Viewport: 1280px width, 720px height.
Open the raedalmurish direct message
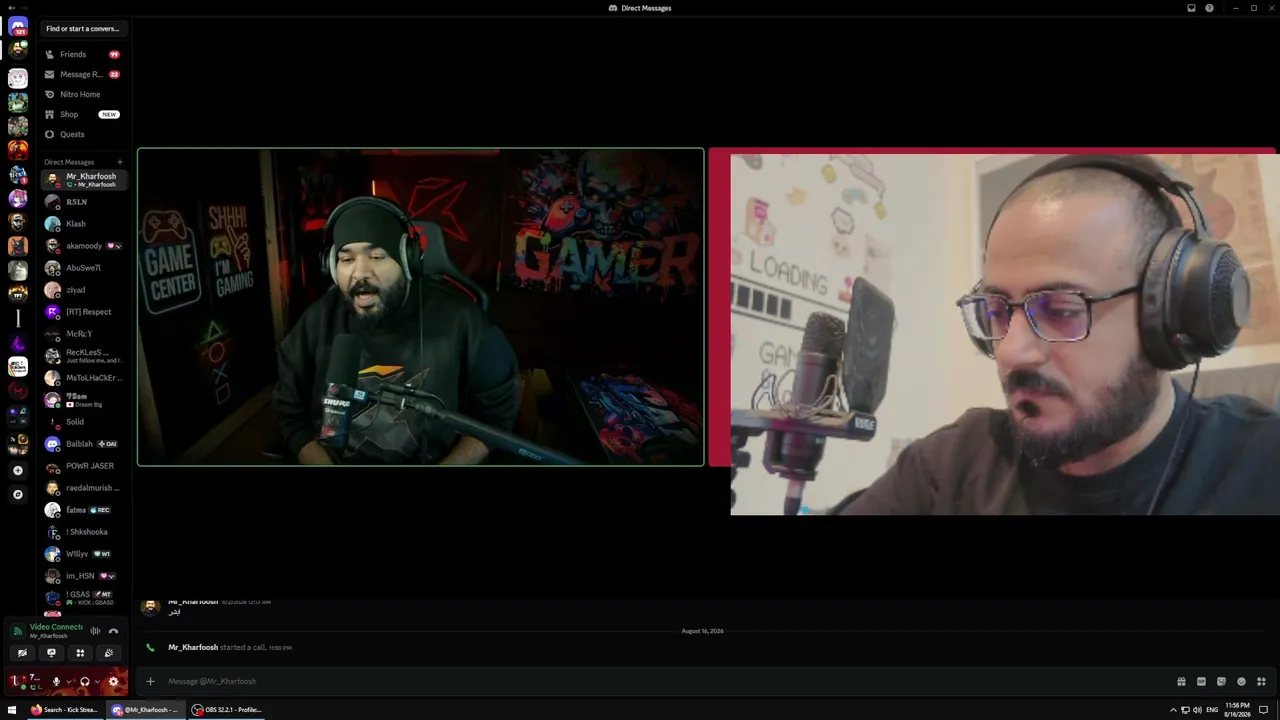pos(84,488)
